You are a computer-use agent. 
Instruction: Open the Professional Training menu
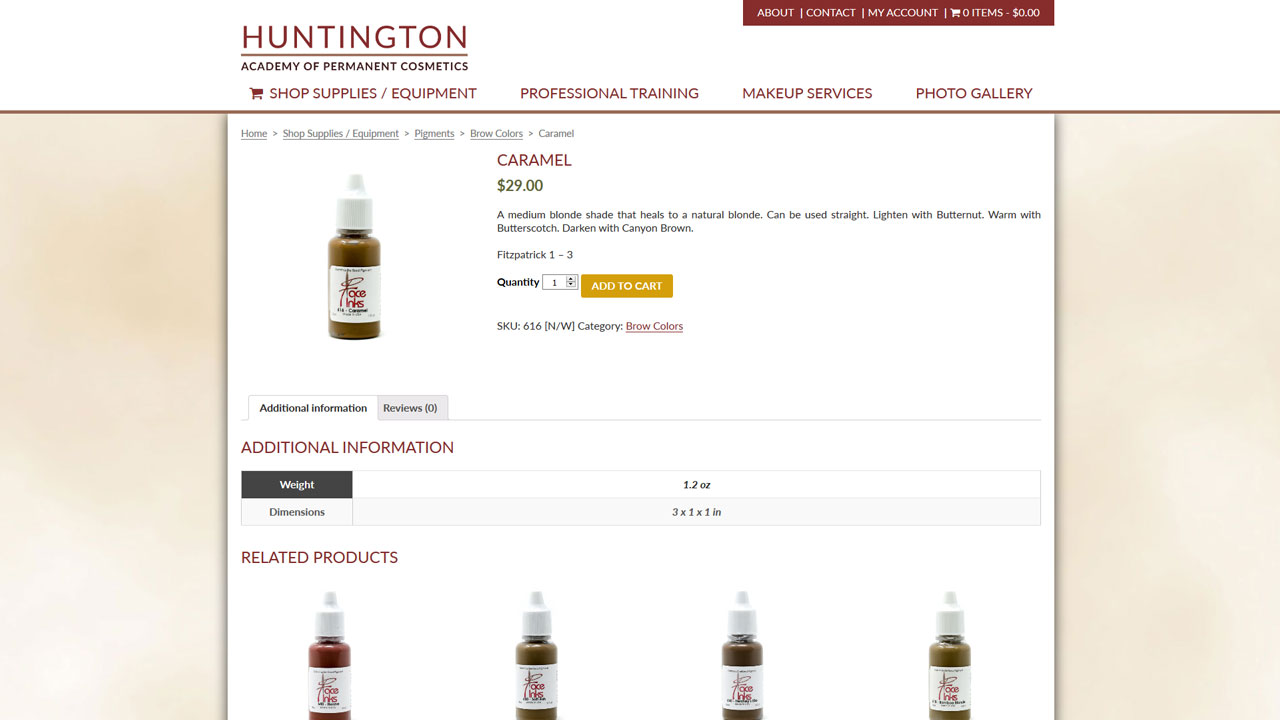pos(609,93)
